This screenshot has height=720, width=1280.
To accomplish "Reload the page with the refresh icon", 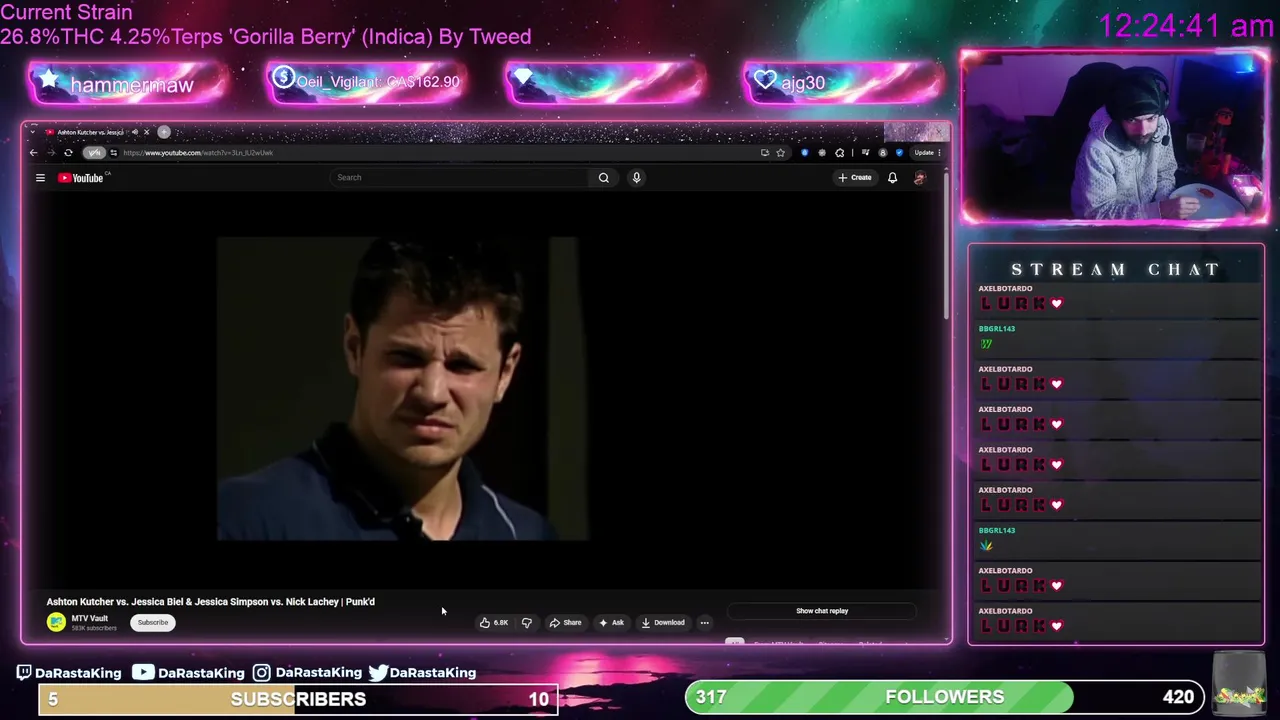I will tap(68, 153).
